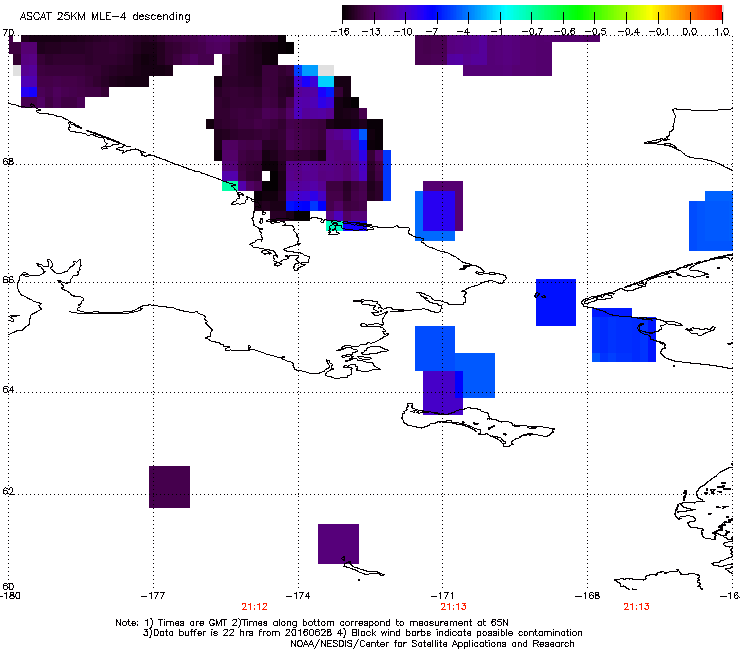740x650 pixels.
Task: Click the color bar label '-0.1'
Action: click(660, 32)
